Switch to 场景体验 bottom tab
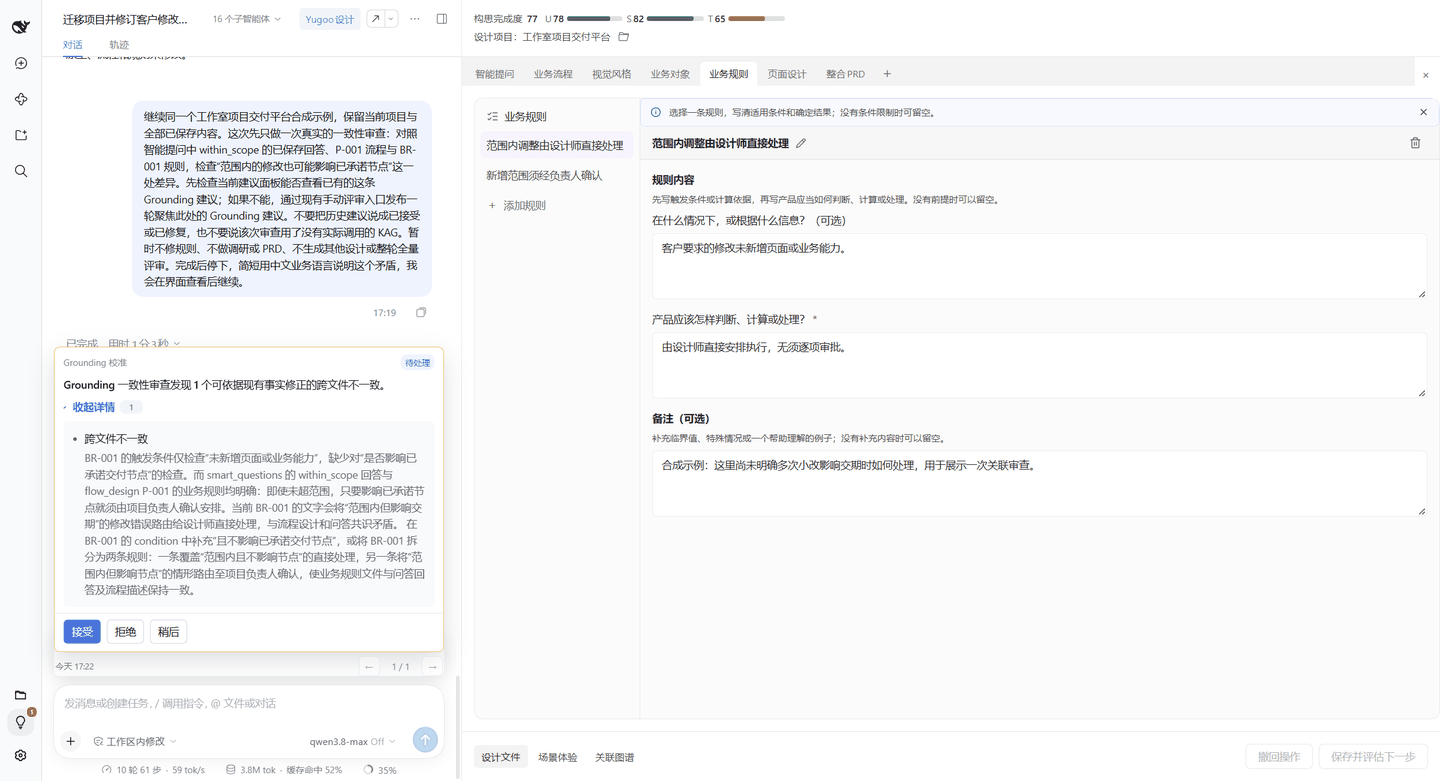 tap(557, 757)
